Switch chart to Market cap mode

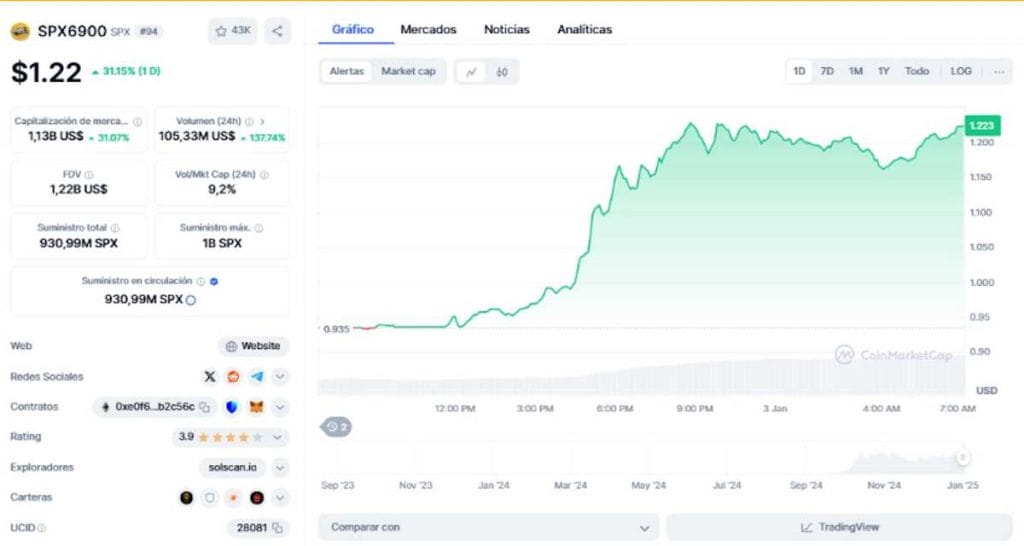408,71
